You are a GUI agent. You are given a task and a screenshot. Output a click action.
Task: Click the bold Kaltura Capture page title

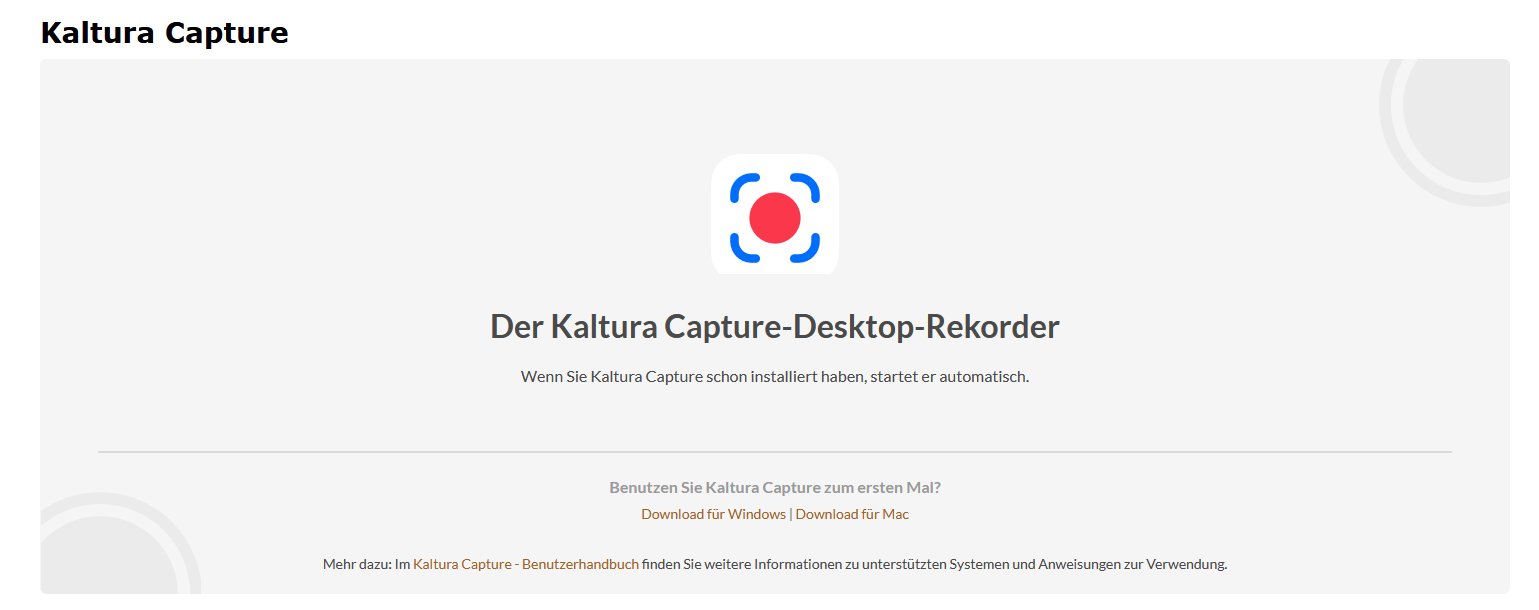[x=164, y=33]
